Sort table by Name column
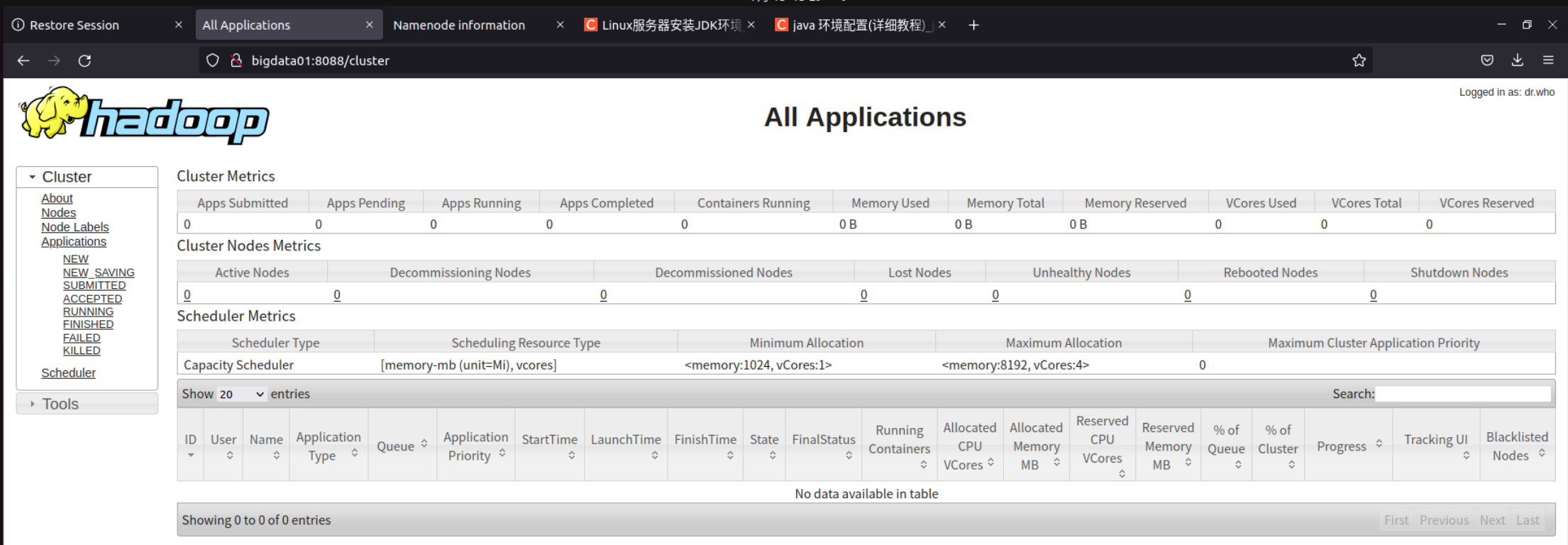The image size is (1568, 545). pos(266,446)
